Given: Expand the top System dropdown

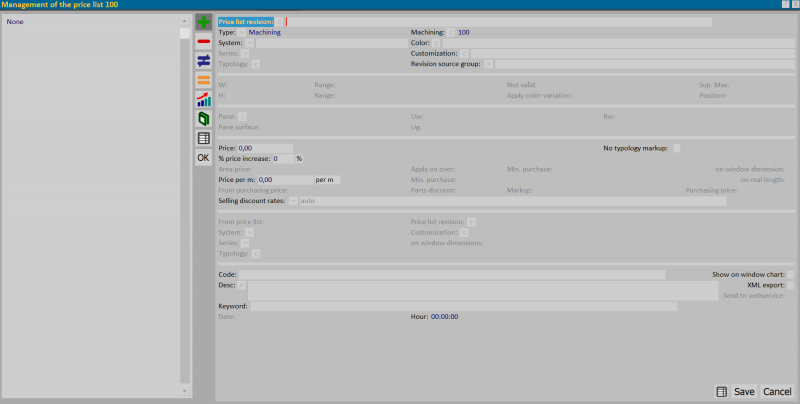Looking at the screenshot, I should click(249, 43).
